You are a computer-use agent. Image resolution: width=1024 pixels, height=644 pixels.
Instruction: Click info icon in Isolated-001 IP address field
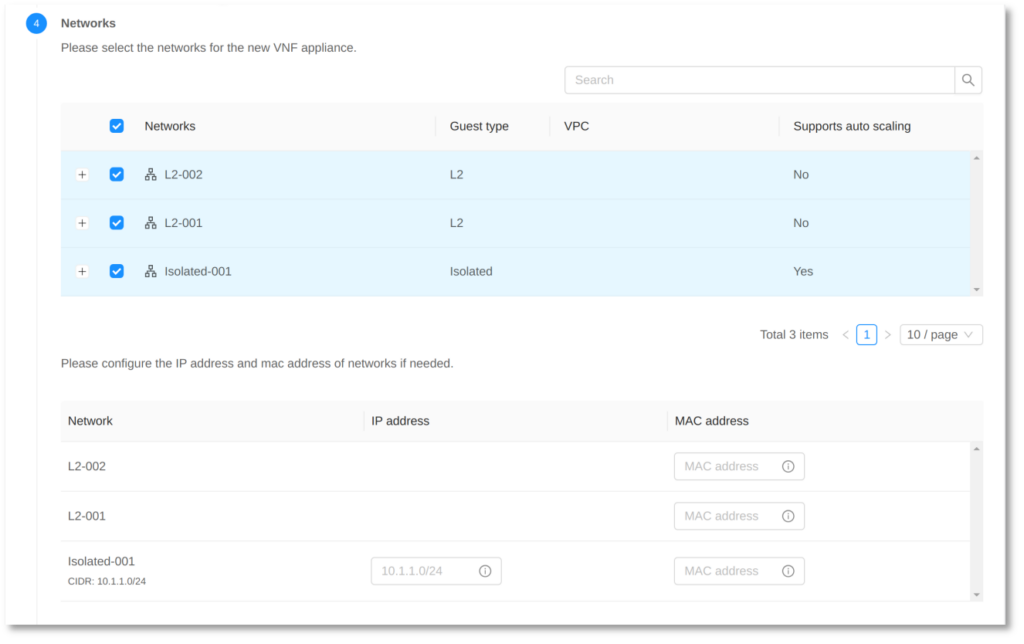pos(485,571)
